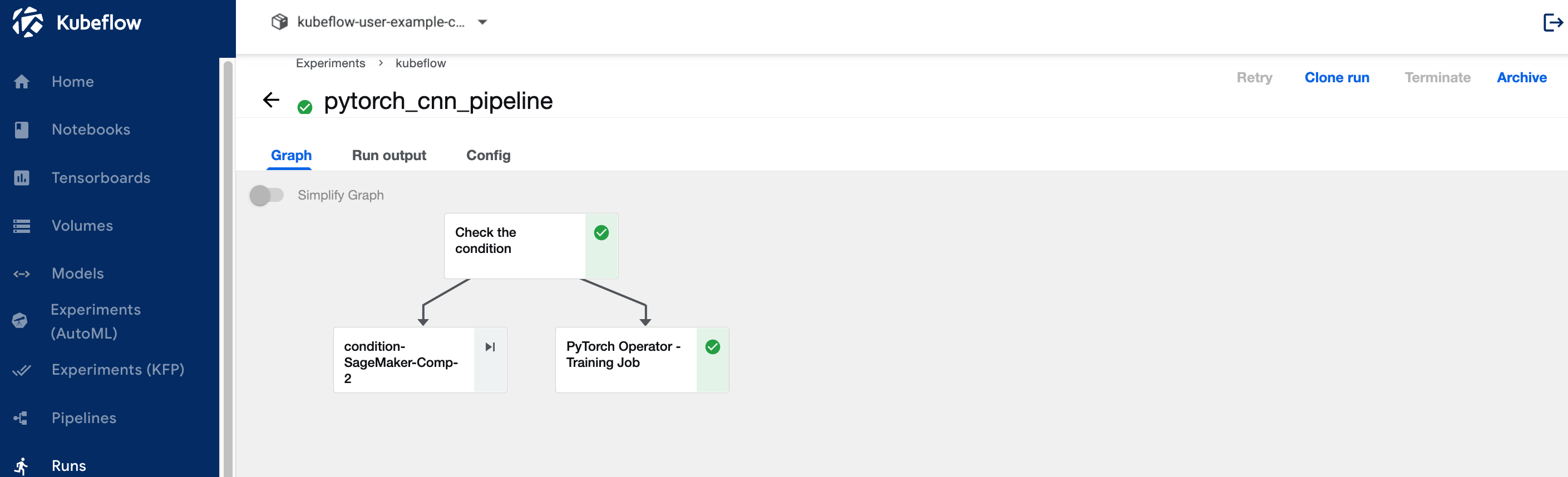Click the Models arrows icon
Image resolution: width=1568 pixels, height=477 pixels.
(22, 274)
